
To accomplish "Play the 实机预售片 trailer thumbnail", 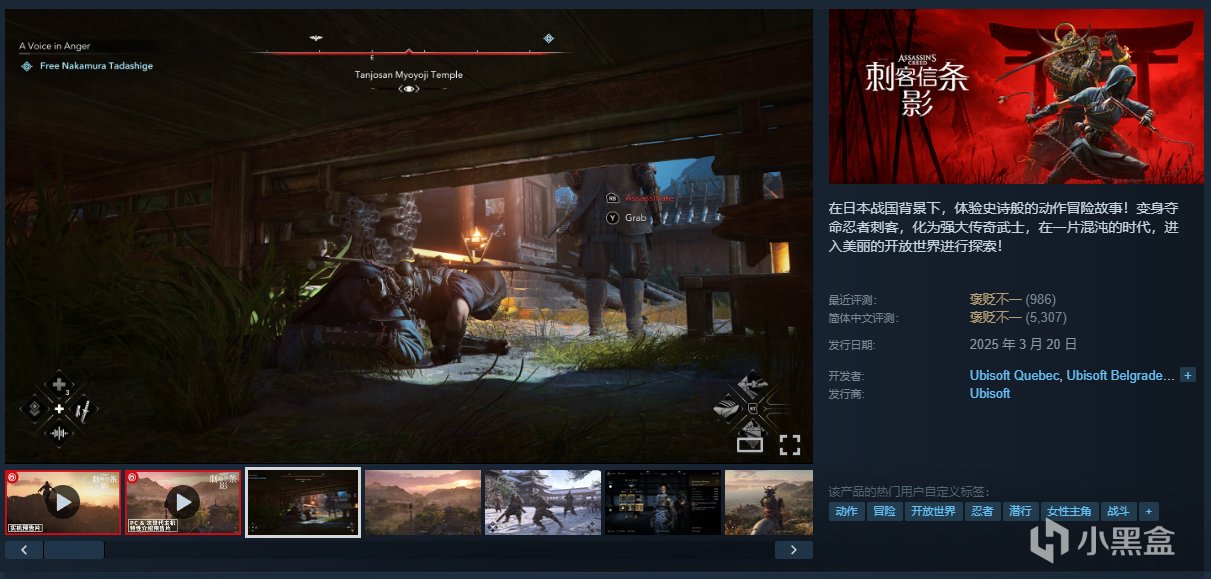I will 63,502.
